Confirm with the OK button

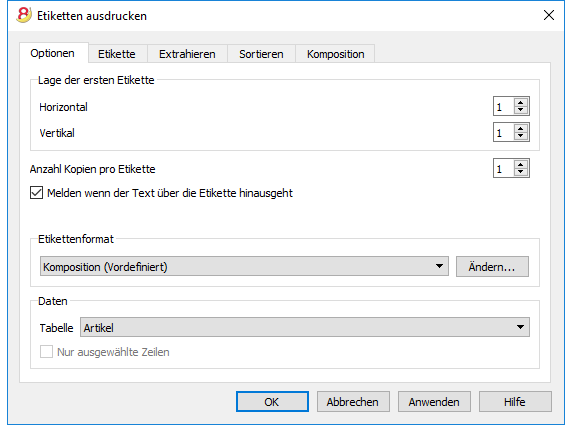pos(272,402)
